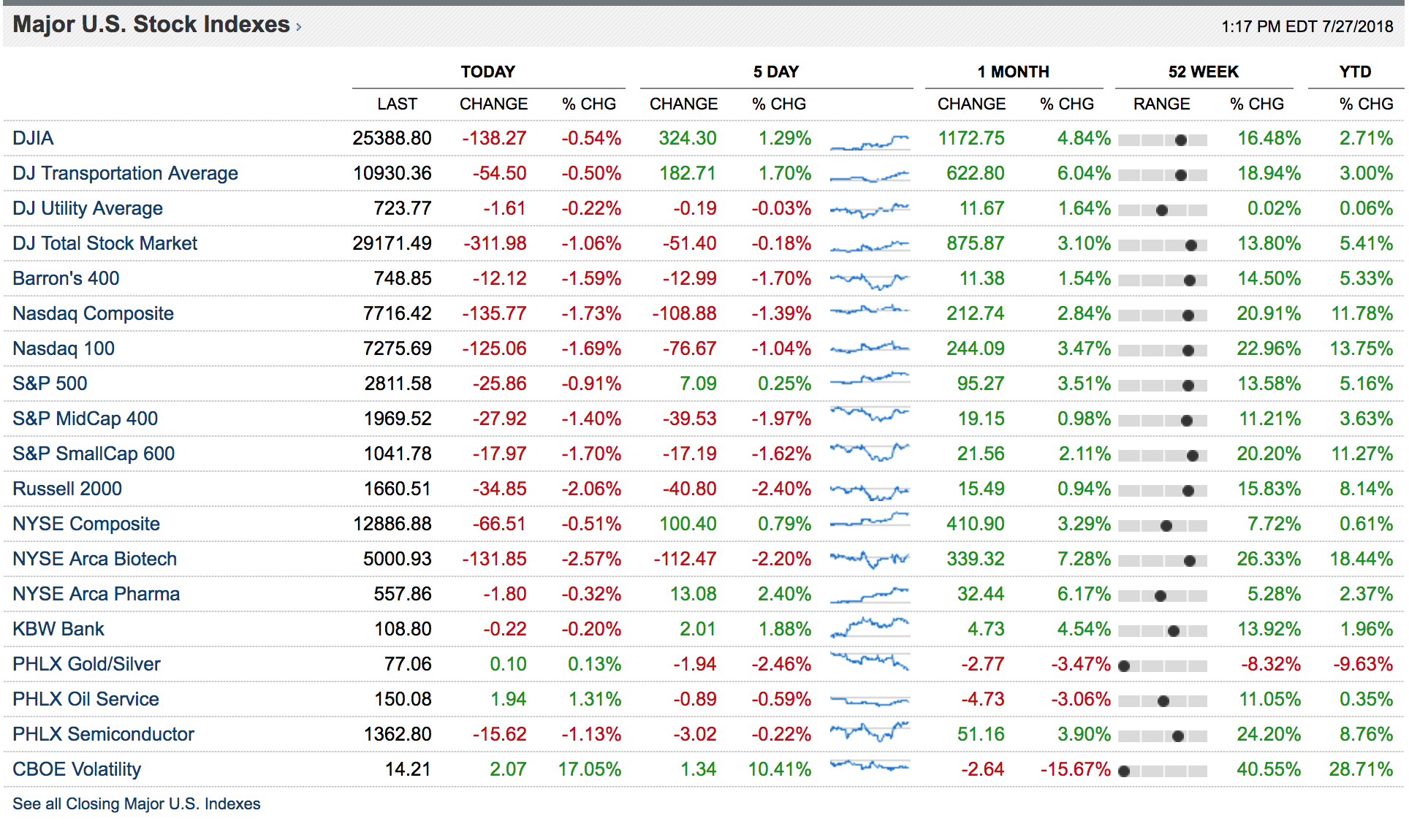The image size is (1409, 840).
Task: Click NYSE Arca Pharma 5-day change 13.08
Action: click(694, 594)
